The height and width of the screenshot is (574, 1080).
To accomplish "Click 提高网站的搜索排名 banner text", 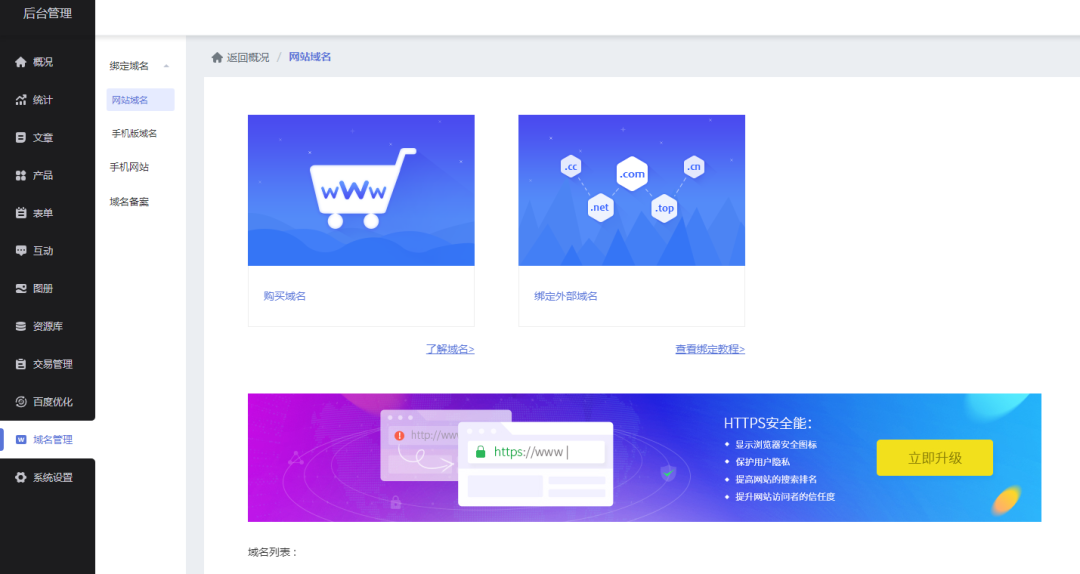I will (776, 480).
